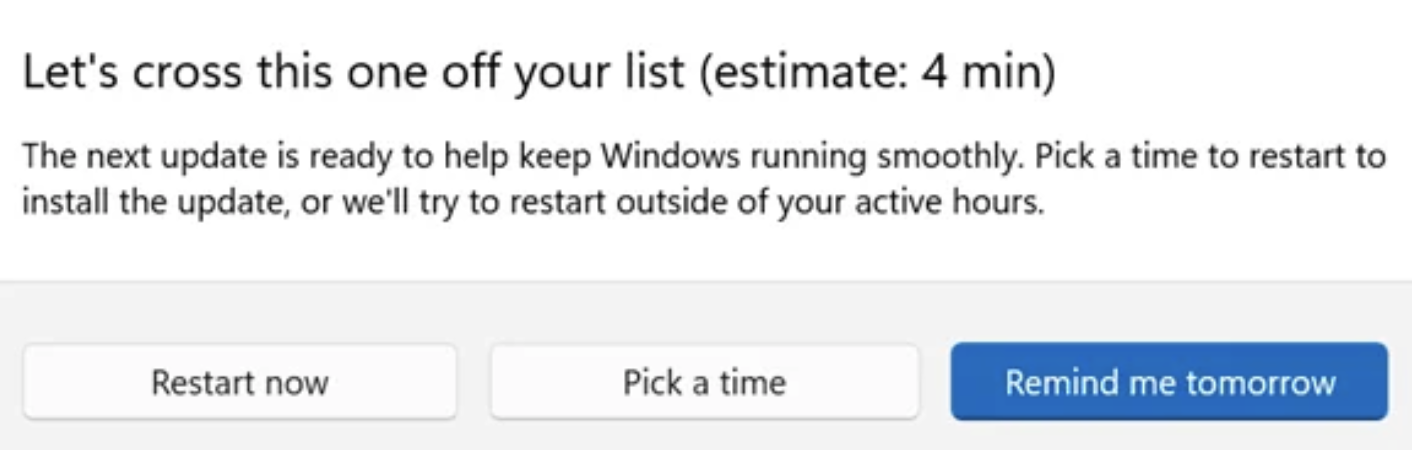Image resolution: width=1412 pixels, height=450 pixels.
Task: Click the Remind me tomorrow button
Action: click(1169, 382)
